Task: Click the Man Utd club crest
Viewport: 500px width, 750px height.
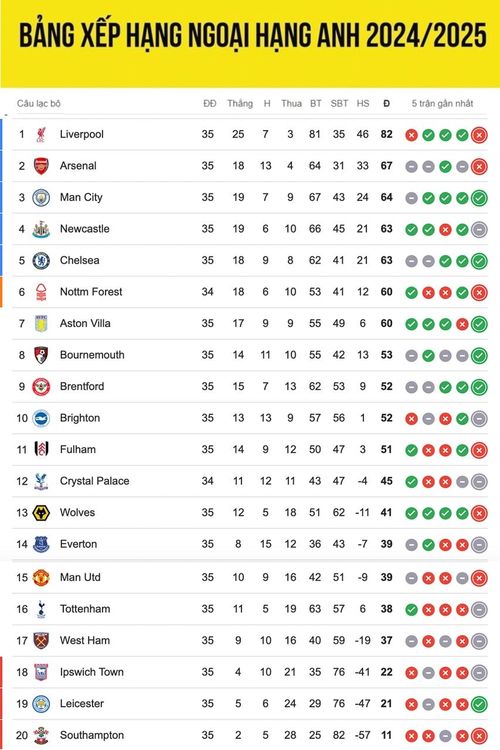Action: point(41,577)
